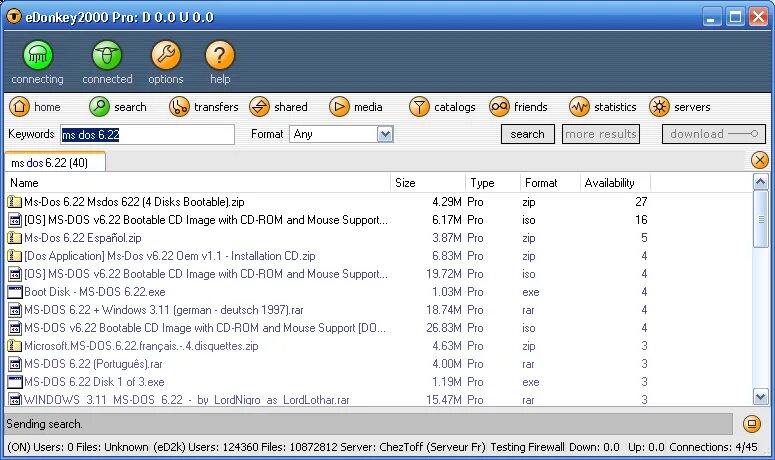Image resolution: width=775 pixels, height=460 pixels.
Task: Select Ms-Dos 6.22 Español.zip
Action: tap(83, 238)
